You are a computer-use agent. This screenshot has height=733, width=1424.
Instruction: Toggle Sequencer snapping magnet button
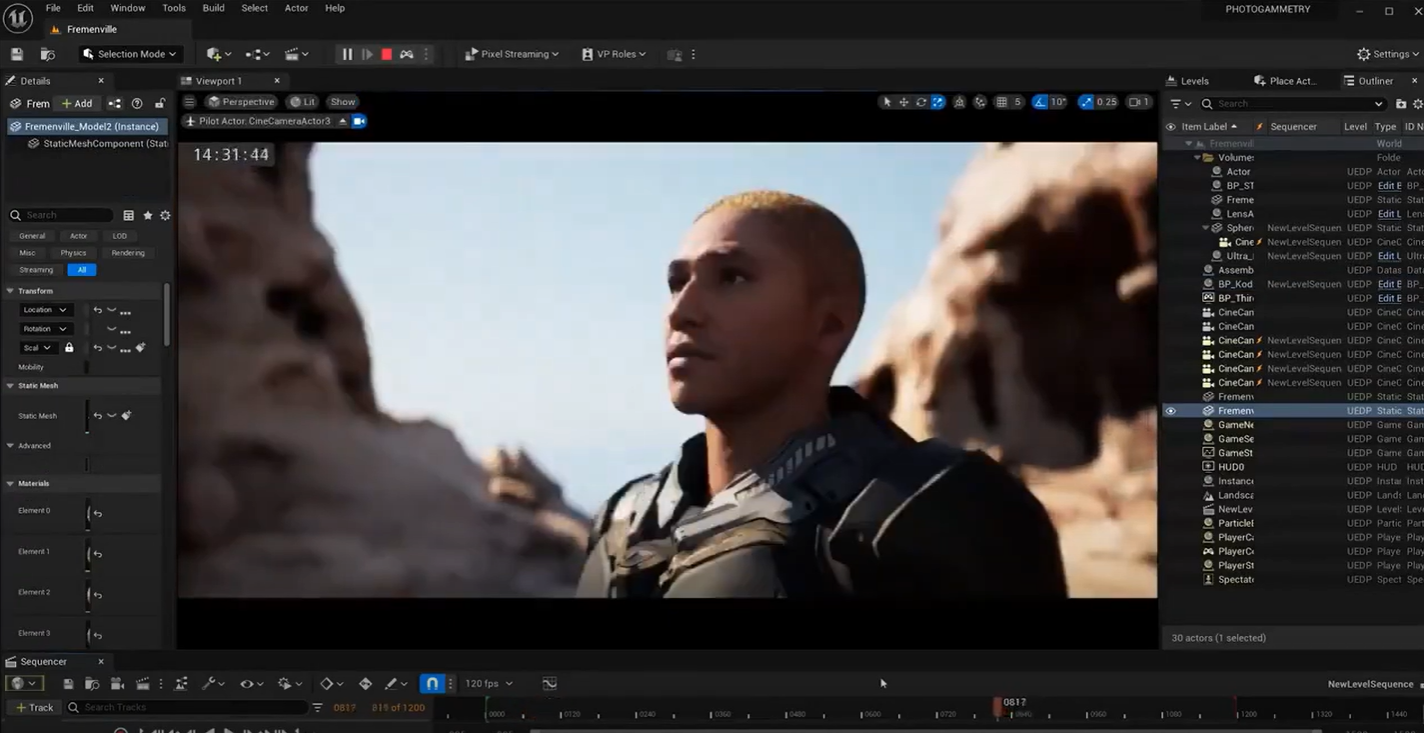click(x=432, y=684)
